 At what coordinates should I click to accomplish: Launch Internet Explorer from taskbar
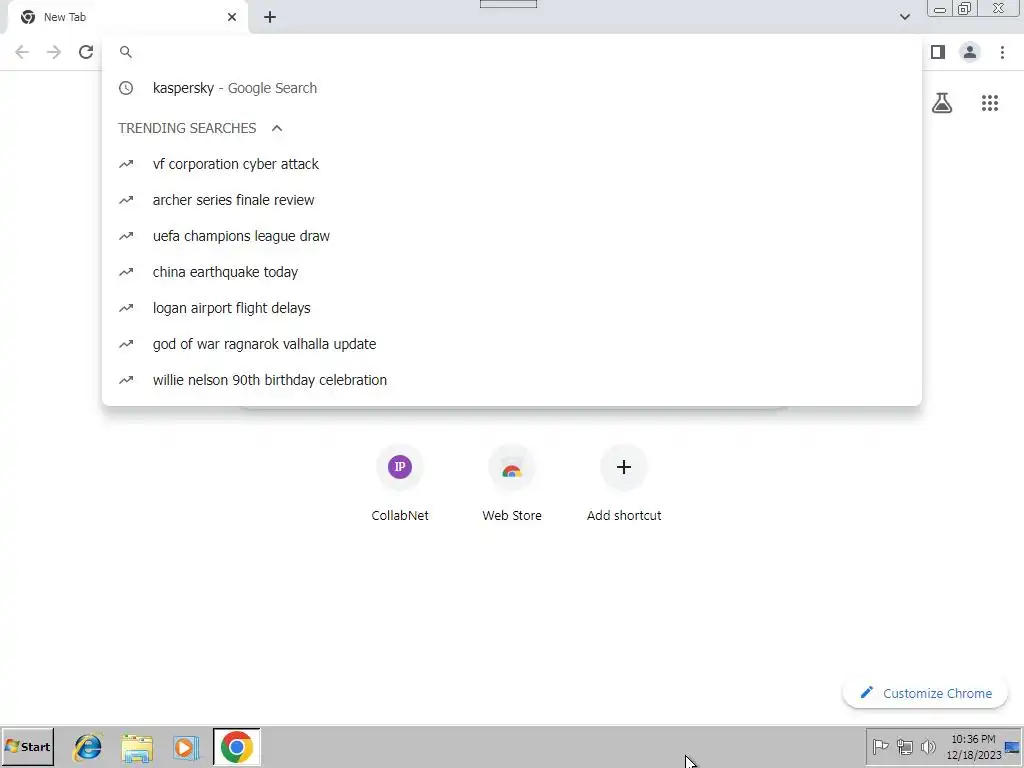(88, 747)
